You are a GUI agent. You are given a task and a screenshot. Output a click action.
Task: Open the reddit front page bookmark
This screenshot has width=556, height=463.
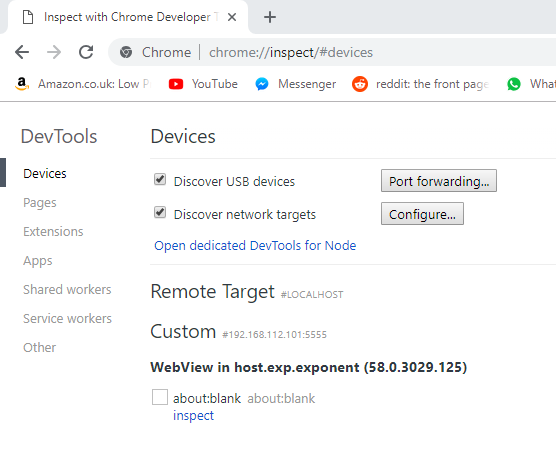click(x=421, y=84)
